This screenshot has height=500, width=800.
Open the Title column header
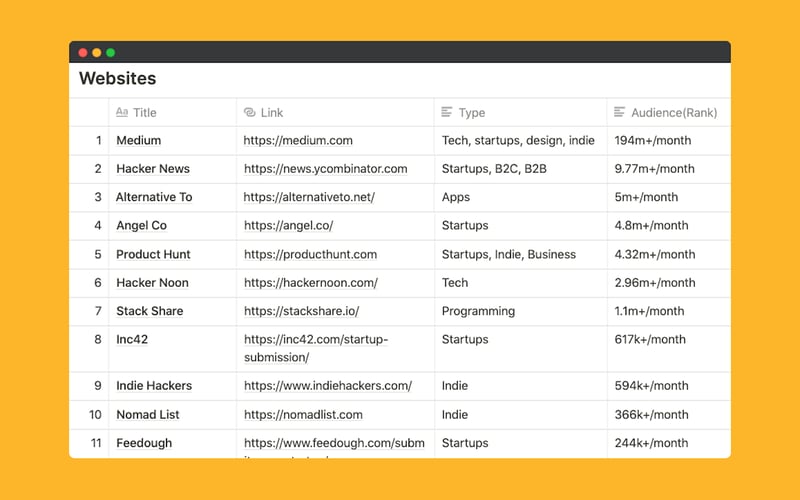[x=172, y=112]
